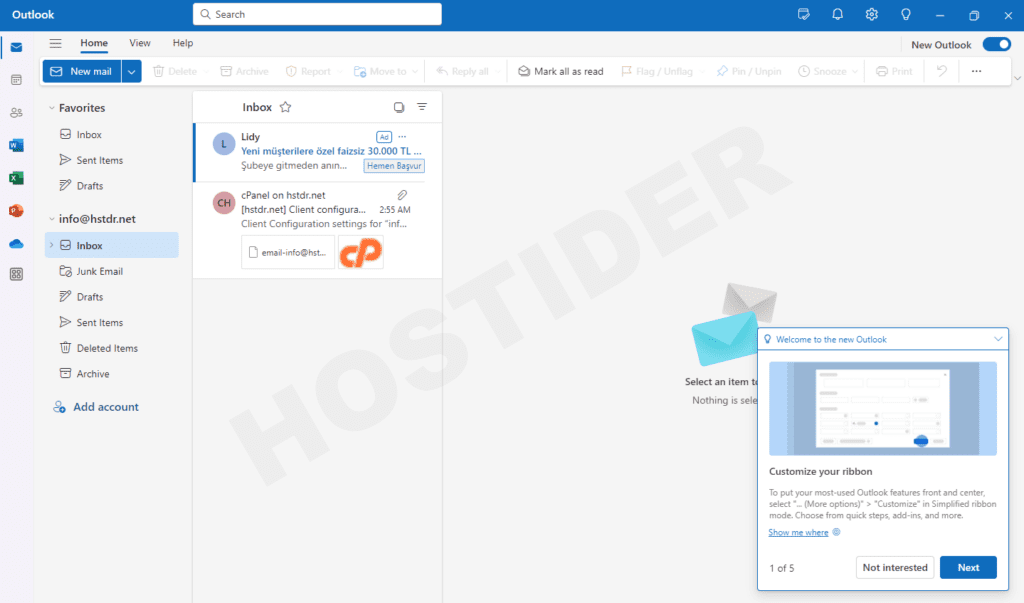Open the Help ribbon tab
The height and width of the screenshot is (603, 1024).
(x=183, y=43)
